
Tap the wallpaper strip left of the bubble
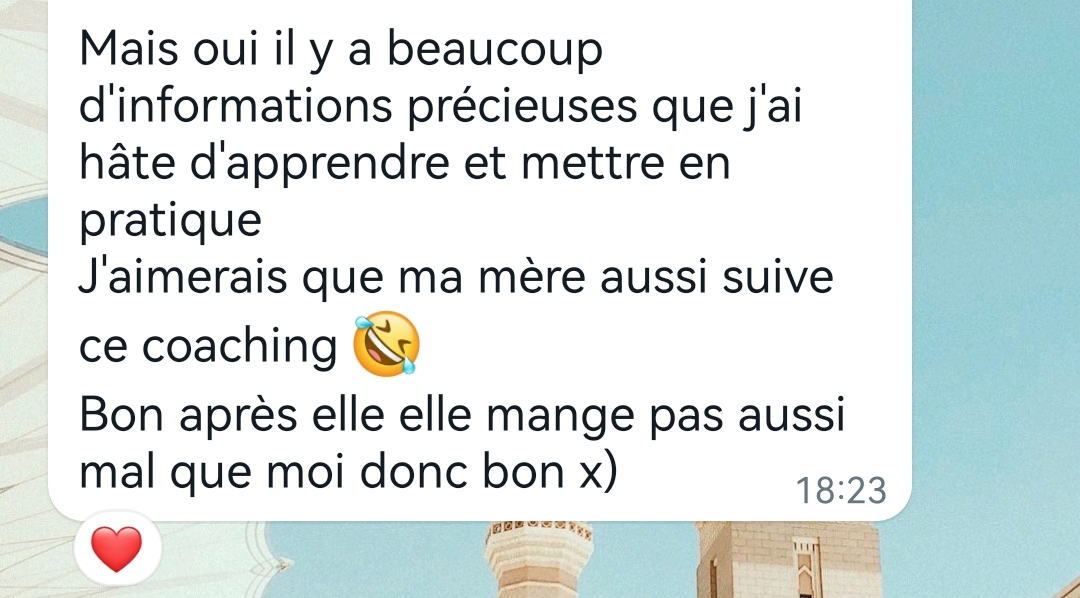click(x=23, y=276)
